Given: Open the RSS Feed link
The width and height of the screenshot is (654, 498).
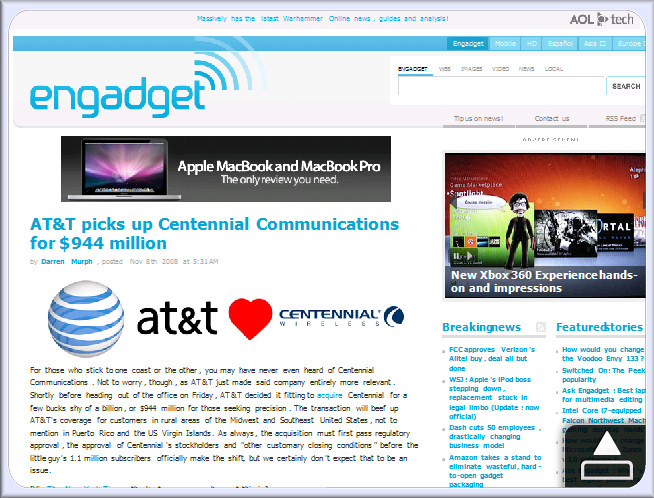Looking at the screenshot, I should pos(621,118).
